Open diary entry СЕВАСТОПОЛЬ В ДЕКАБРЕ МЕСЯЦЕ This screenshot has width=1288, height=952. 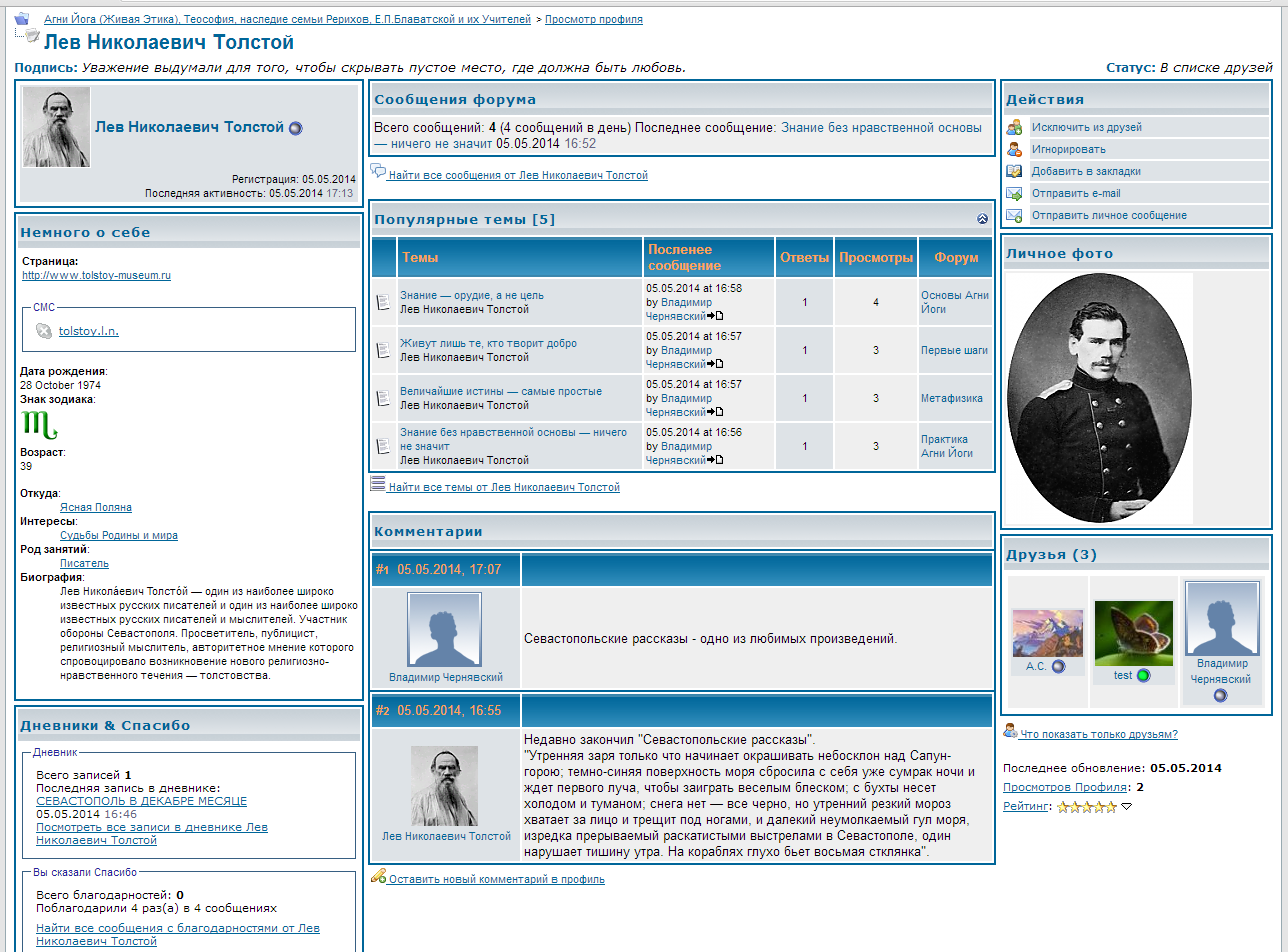pos(141,801)
